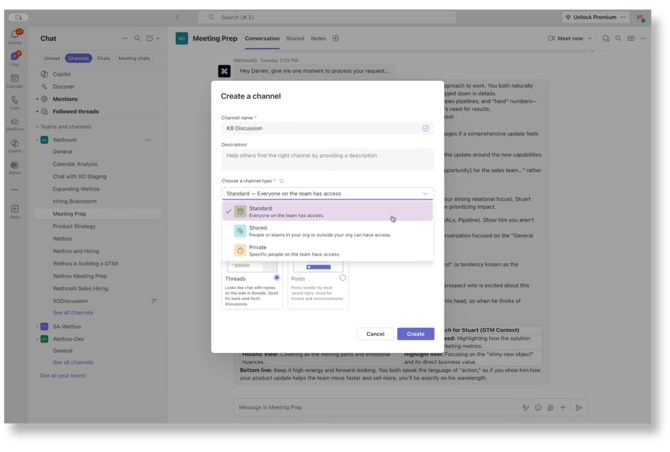Open the Calls app icon
The height and width of the screenshot is (452, 670).
pos(15,101)
